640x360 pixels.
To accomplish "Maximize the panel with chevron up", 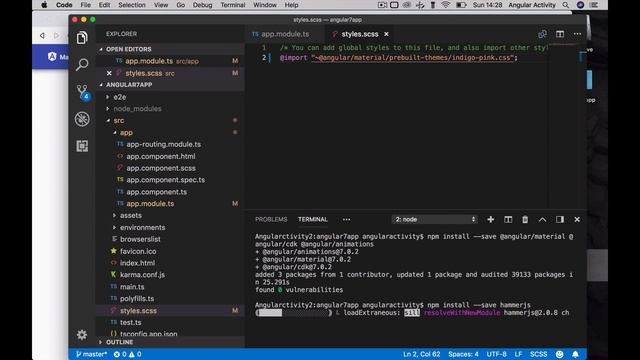I will 542,220.
